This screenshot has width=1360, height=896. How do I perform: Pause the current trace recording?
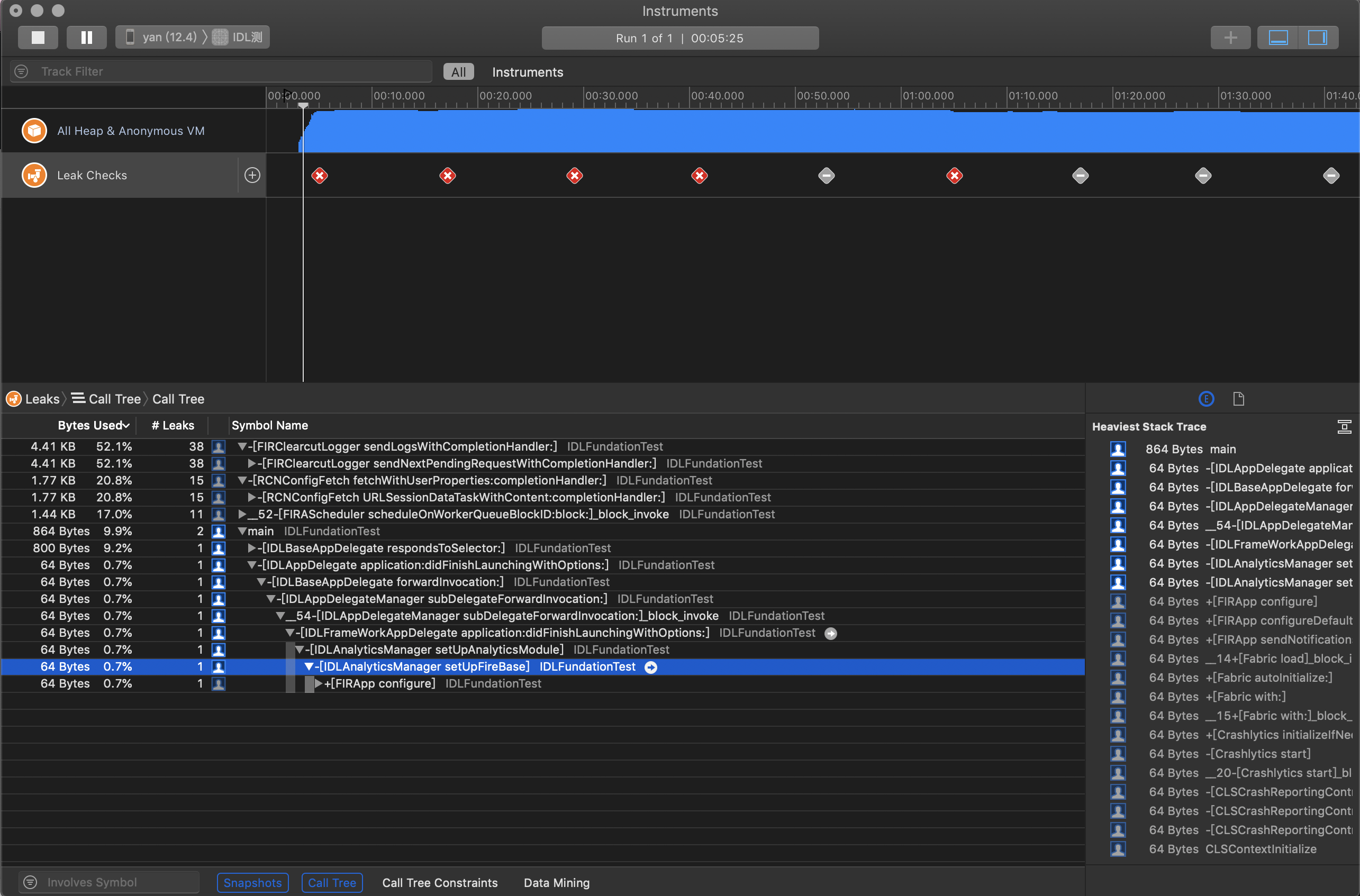click(x=86, y=38)
